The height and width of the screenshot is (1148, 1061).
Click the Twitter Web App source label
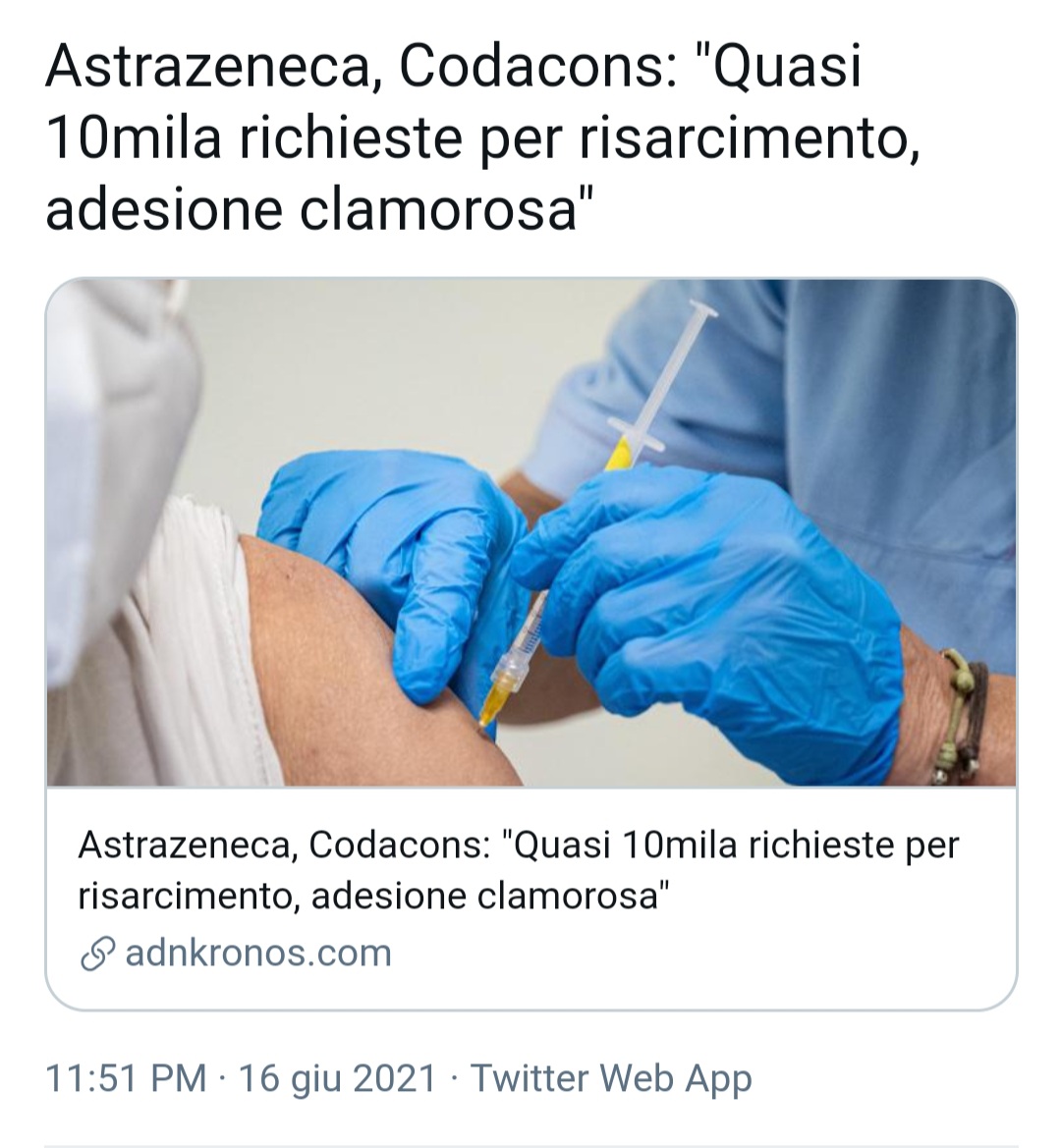click(x=611, y=1078)
